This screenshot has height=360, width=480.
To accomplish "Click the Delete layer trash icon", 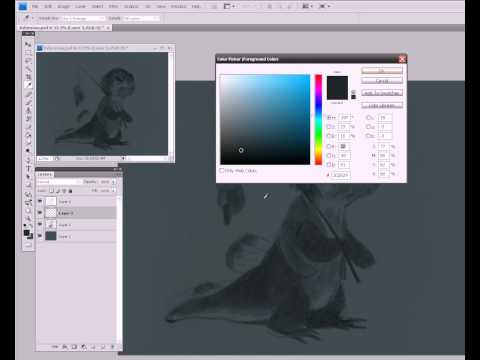I will pos(112,347).
